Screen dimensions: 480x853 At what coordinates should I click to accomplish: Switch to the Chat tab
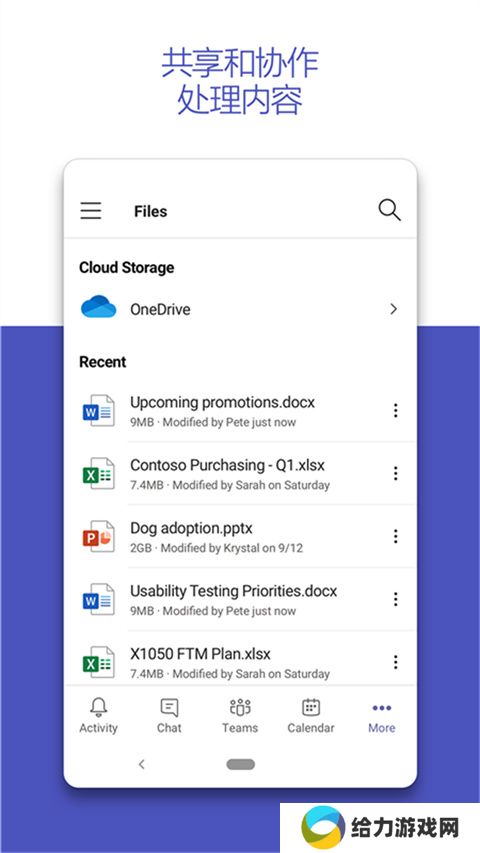[x=169, y=716]
